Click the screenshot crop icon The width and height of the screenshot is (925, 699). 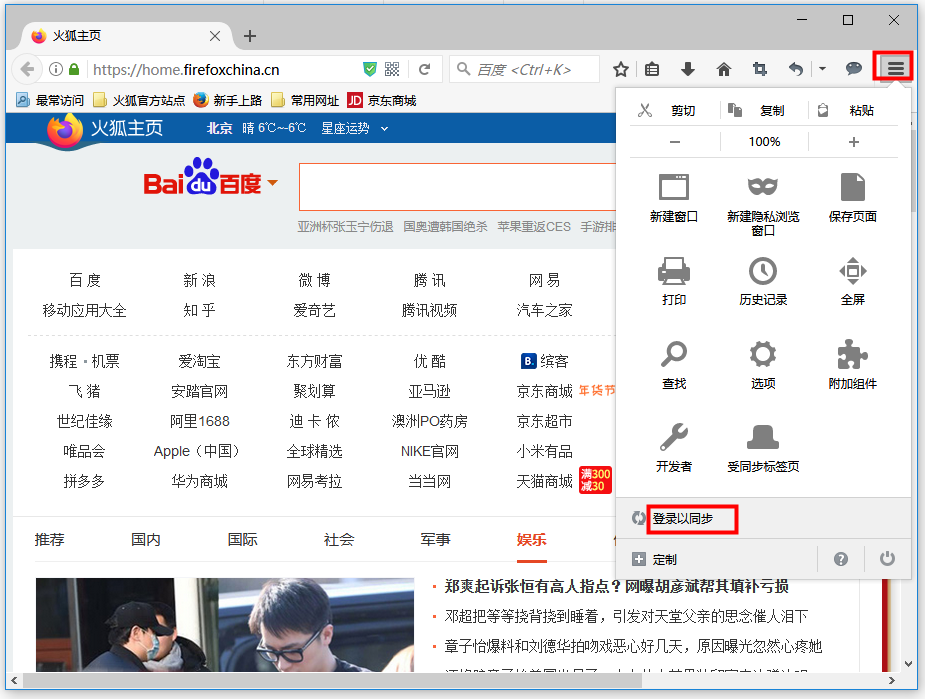[x=760, y=69]
